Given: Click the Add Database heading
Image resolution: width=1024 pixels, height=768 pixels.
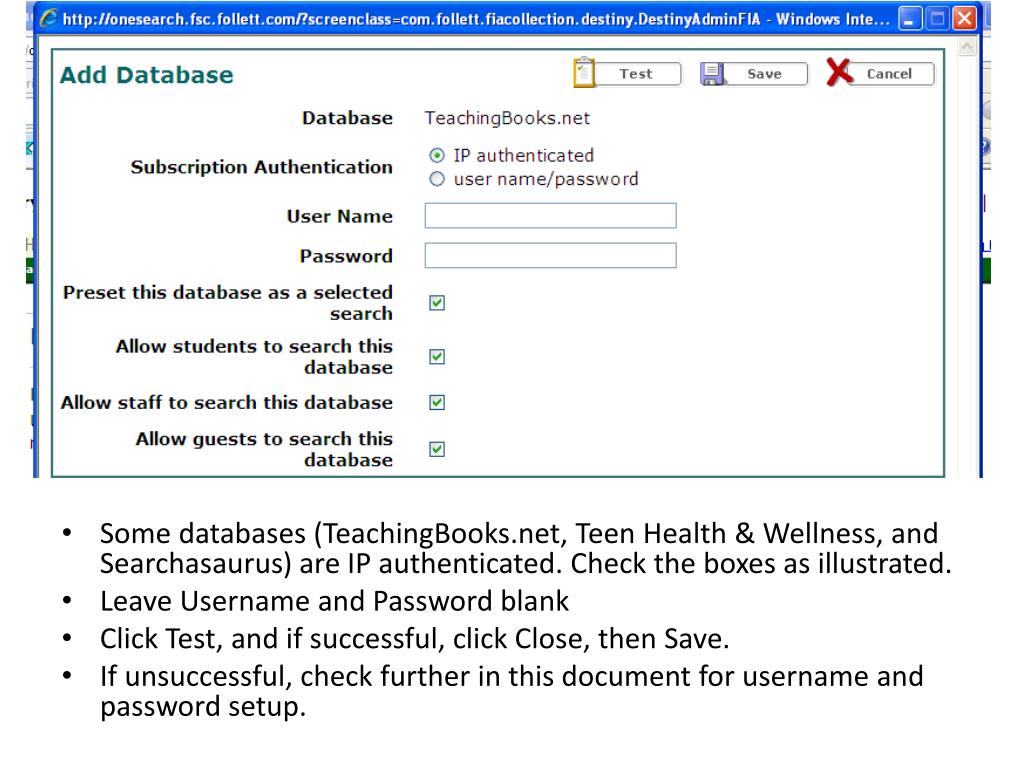Looking at the screenshot, I should pos(146,75).
